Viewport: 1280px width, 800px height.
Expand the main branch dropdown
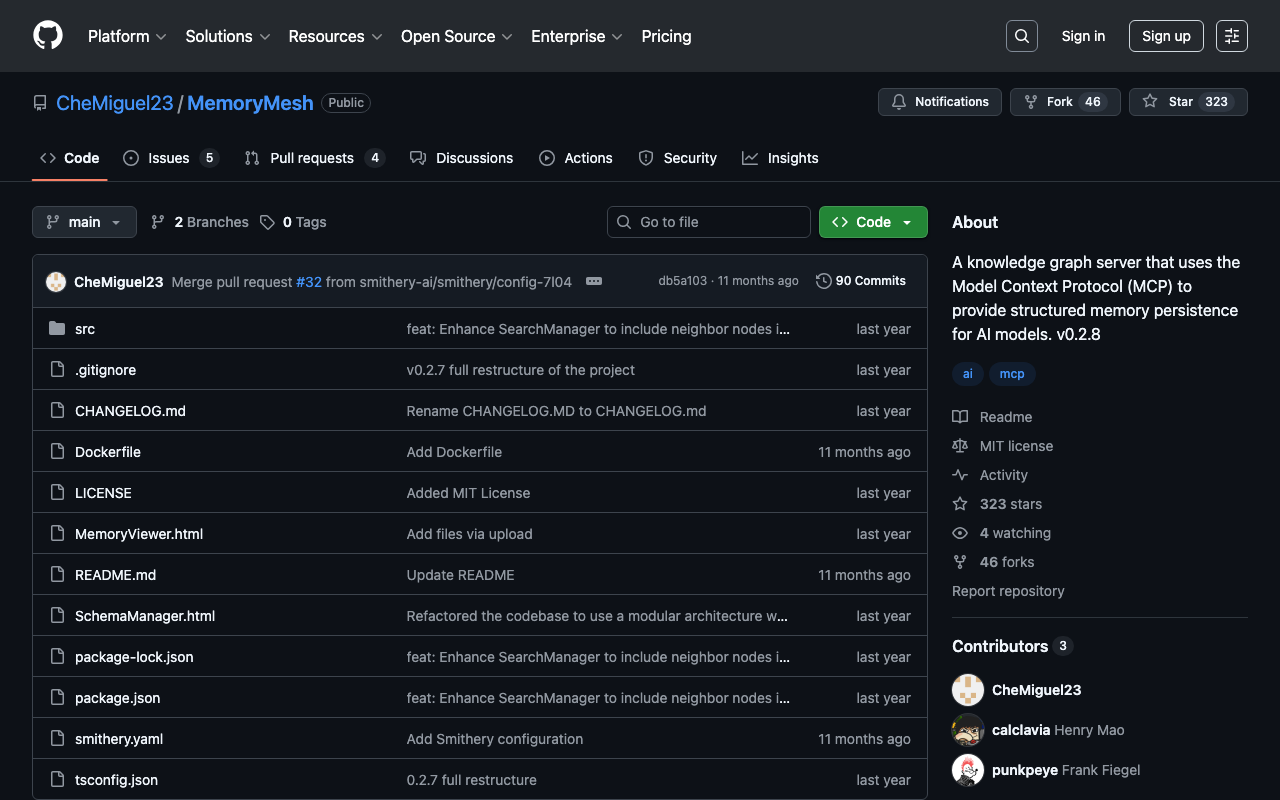tap(84, 222)
